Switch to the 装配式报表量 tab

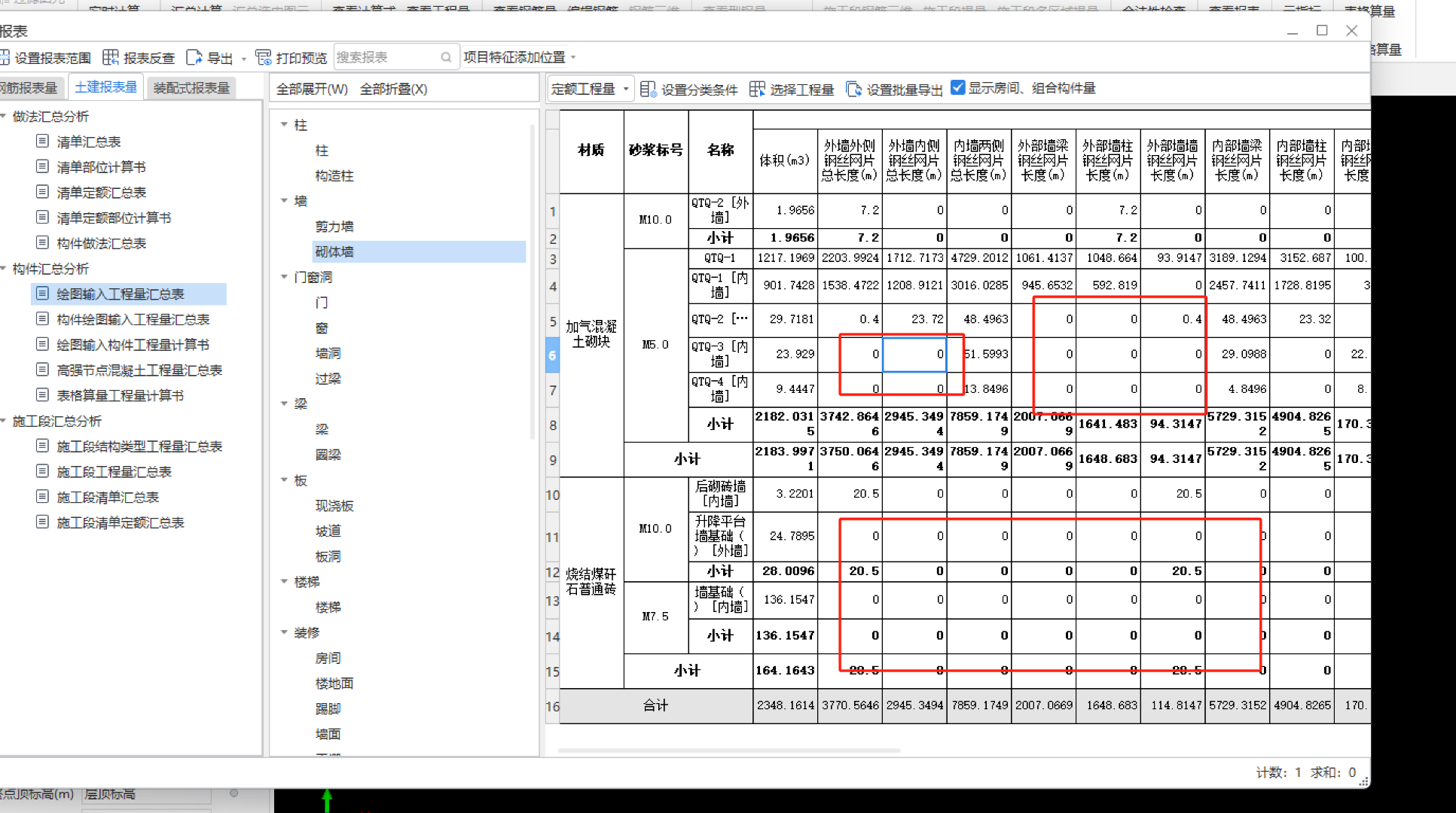[x=191, y=88]
